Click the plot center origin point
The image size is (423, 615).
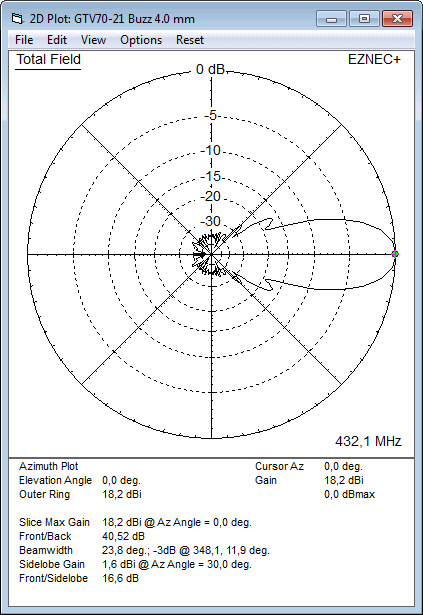(211, 255)
